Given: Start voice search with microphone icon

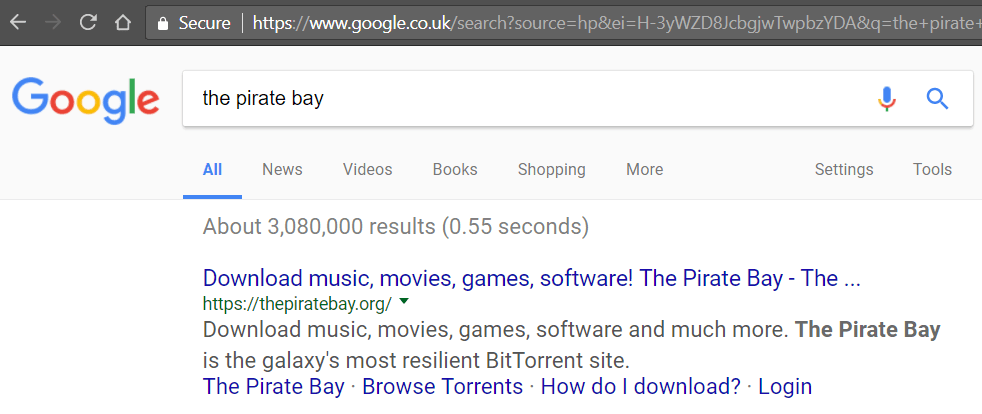Looking at the screenshot, I should 887,99.
